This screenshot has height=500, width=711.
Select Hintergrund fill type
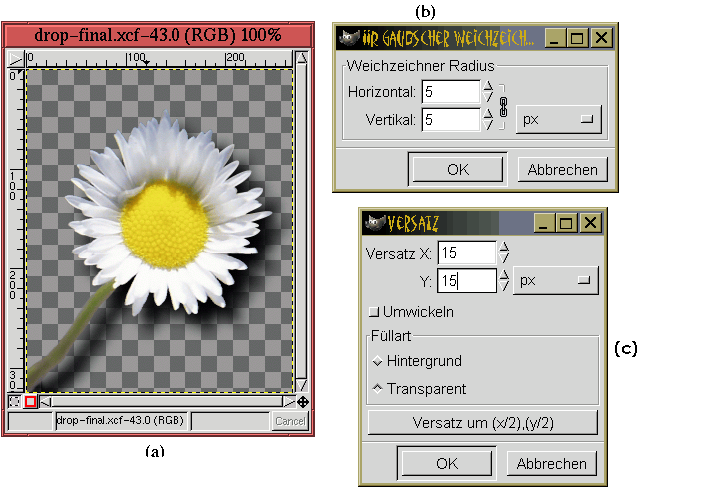pyautogui.click(x=377, y=361)
